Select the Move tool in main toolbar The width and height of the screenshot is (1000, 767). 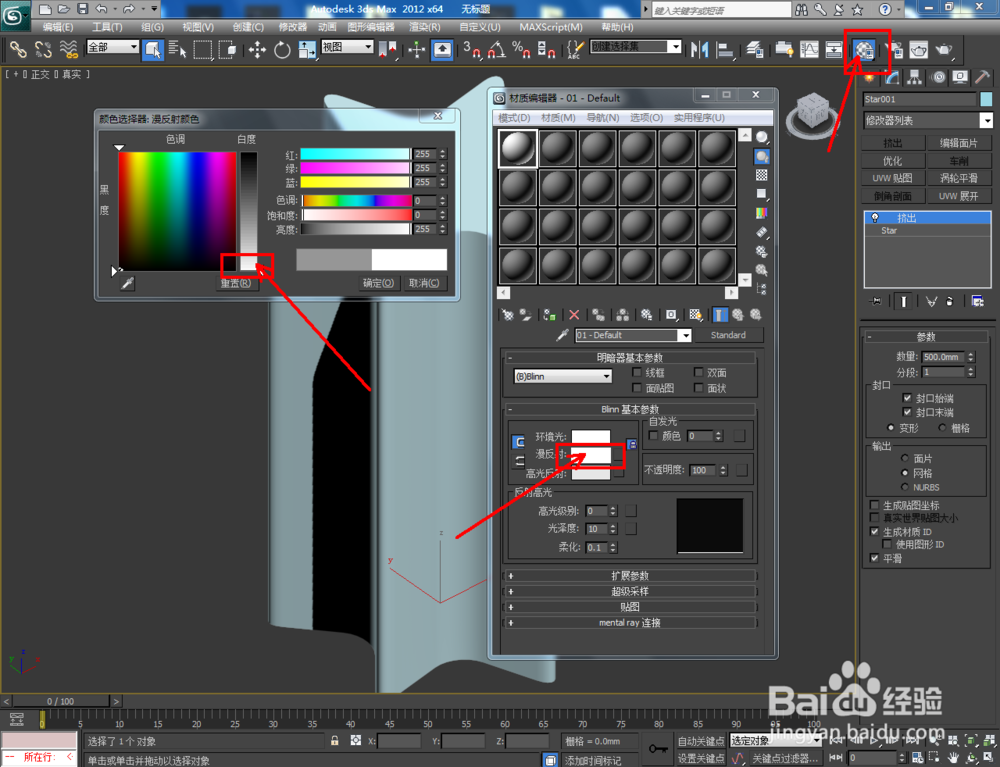tap(258, 49)
